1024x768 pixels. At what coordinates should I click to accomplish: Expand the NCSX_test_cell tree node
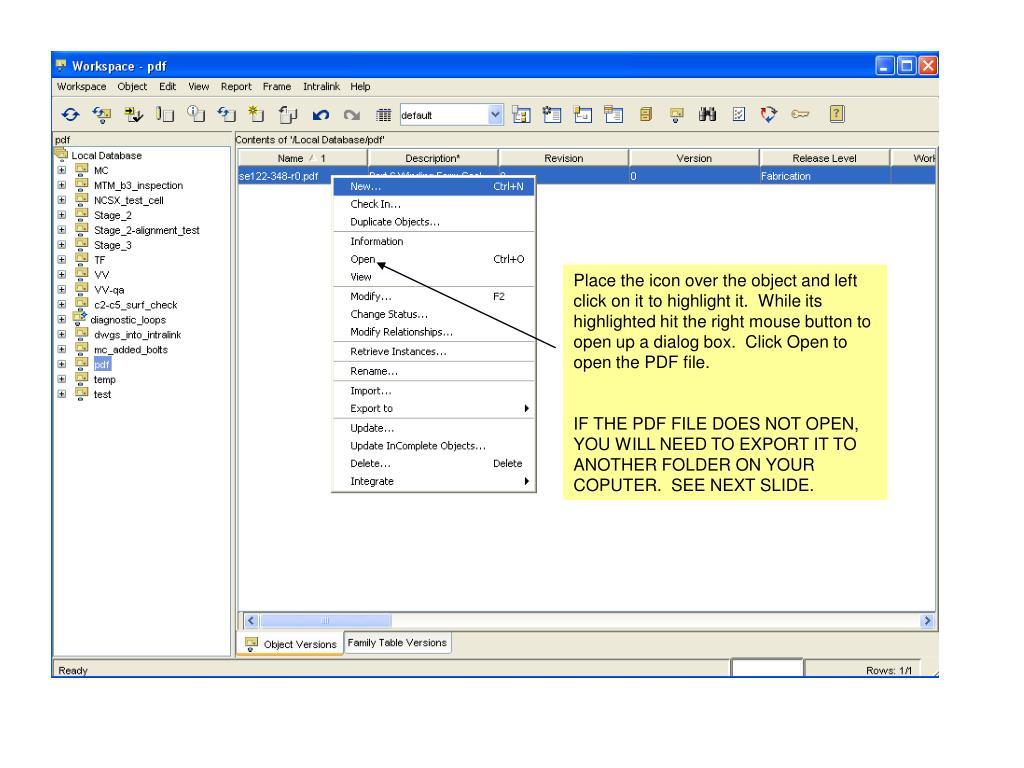(62, 200)
